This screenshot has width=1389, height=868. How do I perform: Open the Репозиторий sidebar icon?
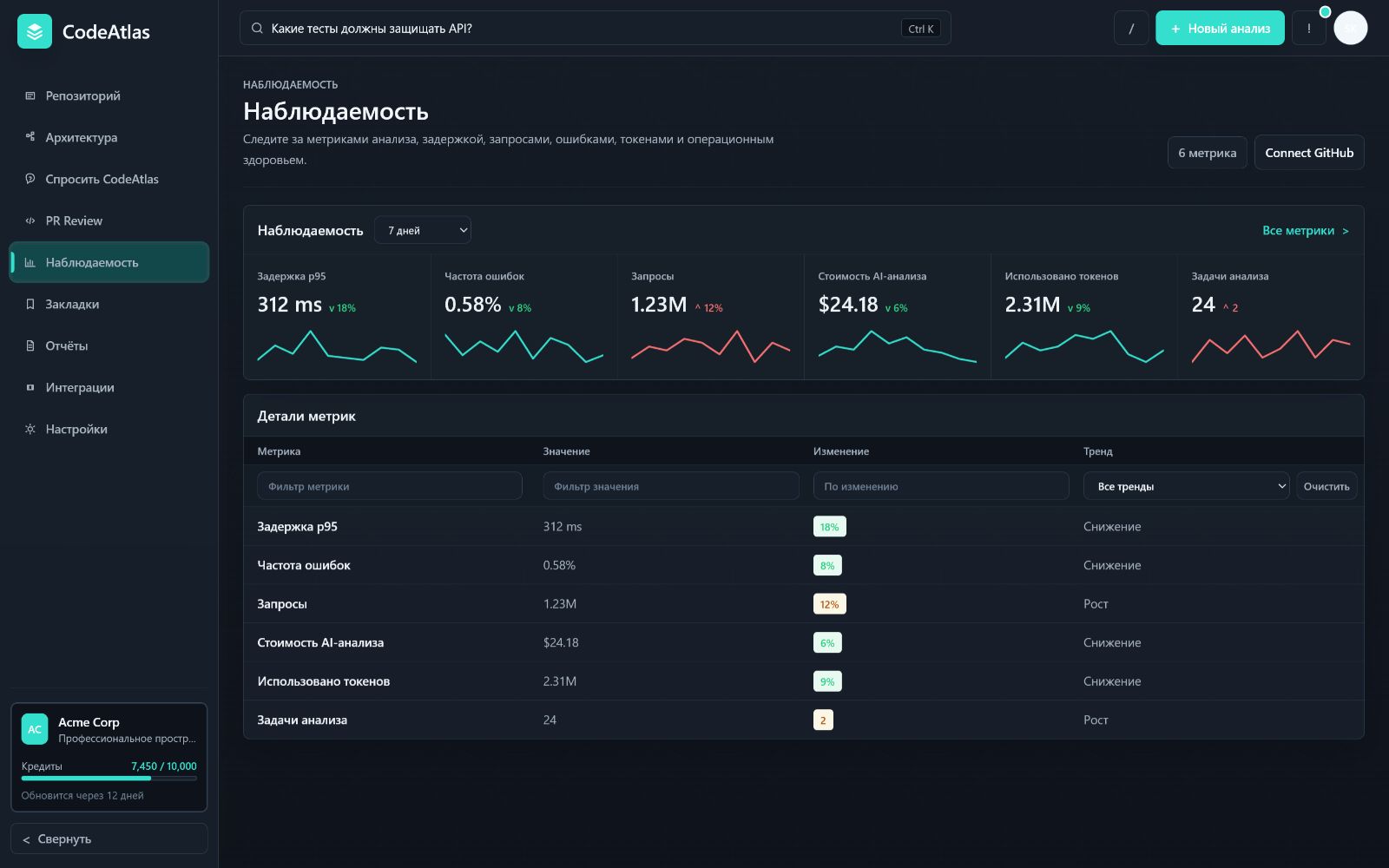(x=30, y=95)
